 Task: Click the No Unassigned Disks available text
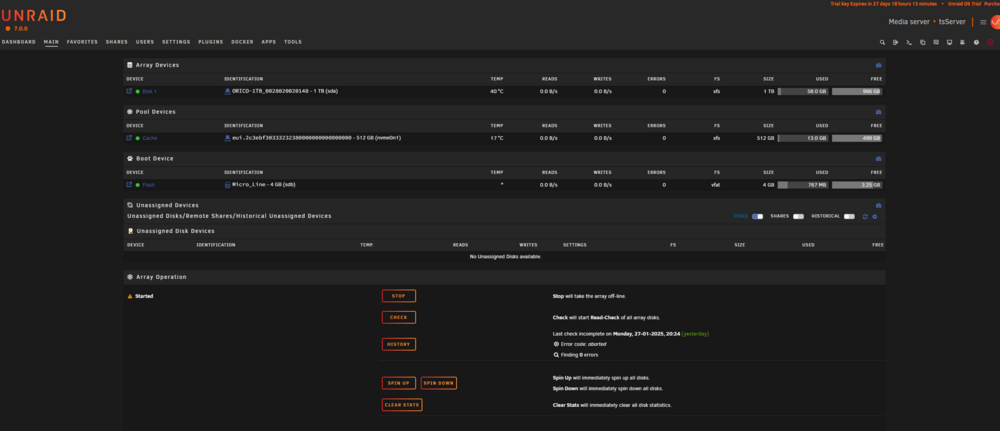pyautogui.click(x=505, y=256)
